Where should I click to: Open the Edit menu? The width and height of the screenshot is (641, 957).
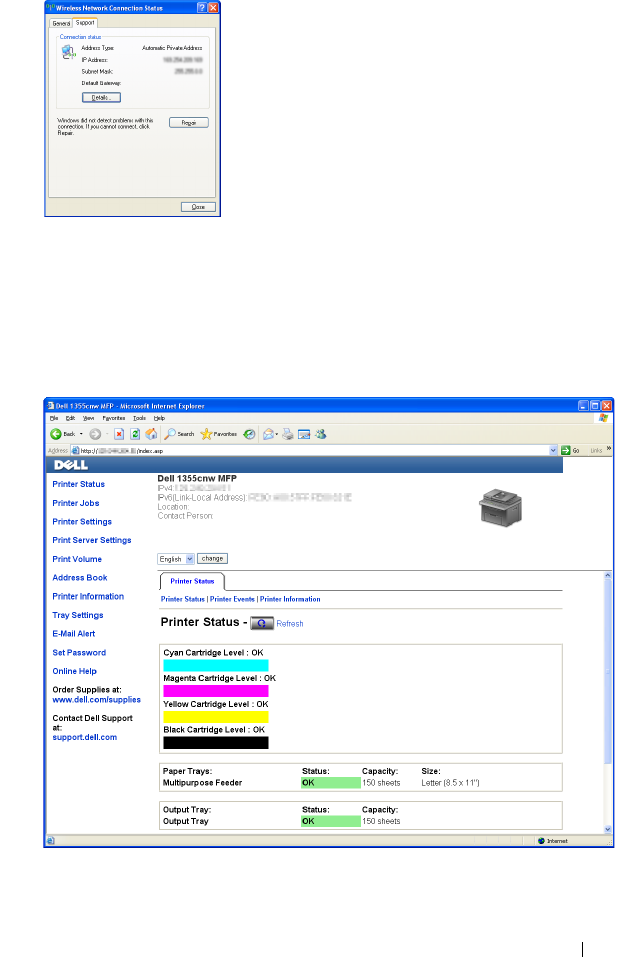click(70, 418)
